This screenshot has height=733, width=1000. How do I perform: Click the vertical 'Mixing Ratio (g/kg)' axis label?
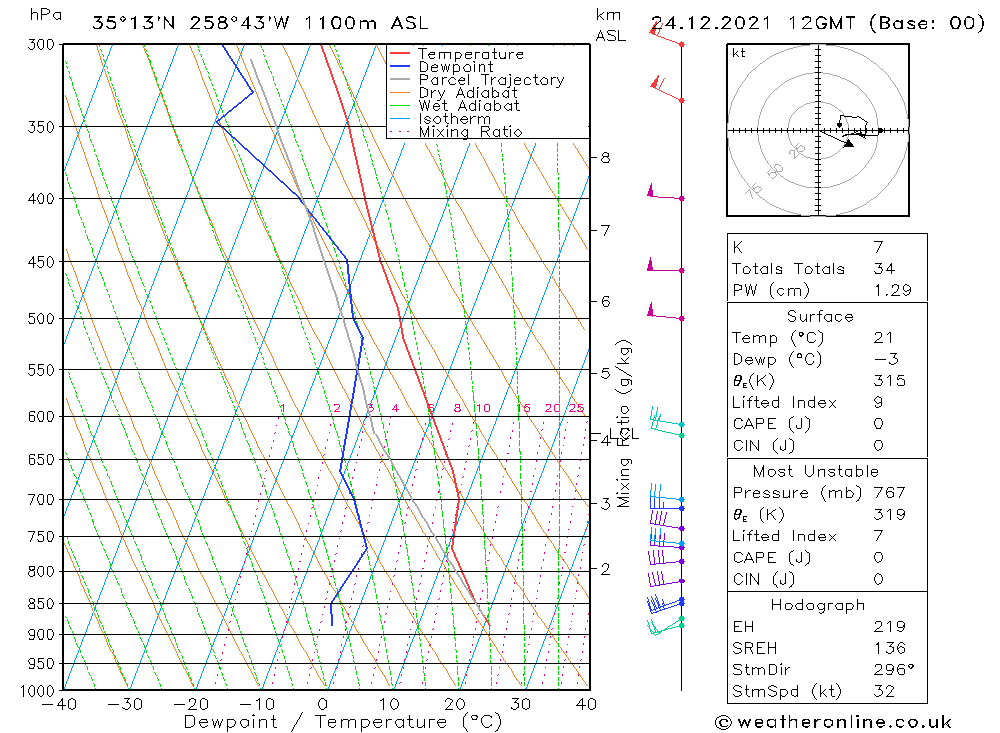[624, 424]
